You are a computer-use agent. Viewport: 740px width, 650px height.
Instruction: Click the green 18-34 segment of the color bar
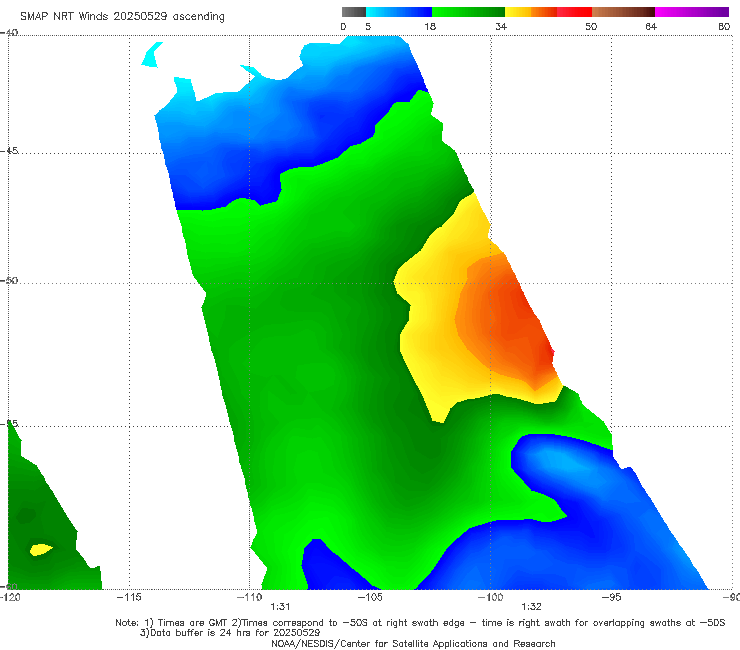tap(468, 12)
